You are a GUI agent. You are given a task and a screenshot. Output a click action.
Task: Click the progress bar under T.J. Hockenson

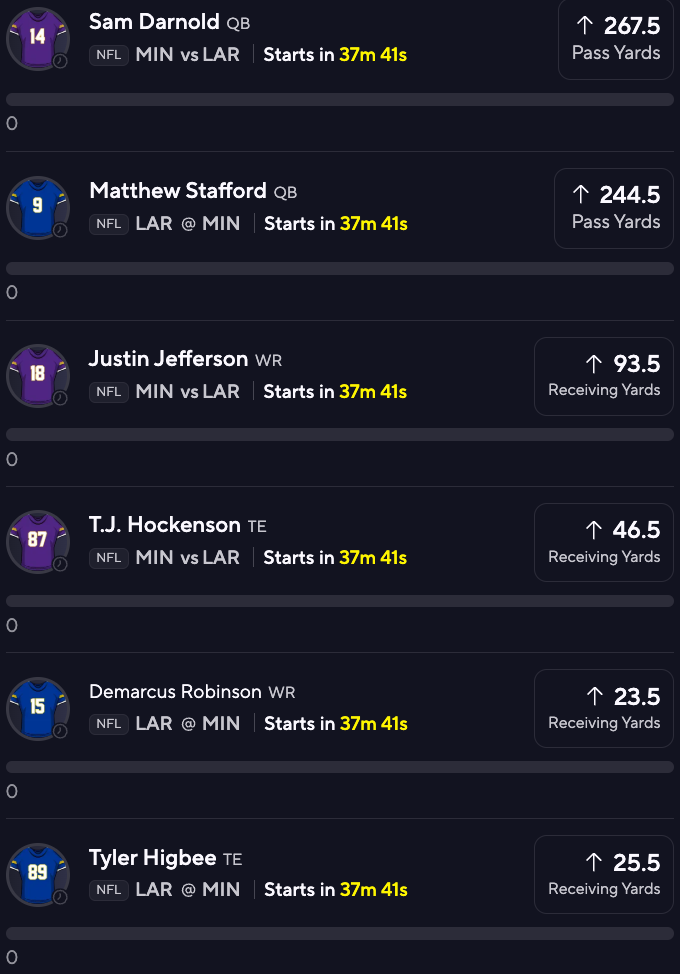coord(340,601)
